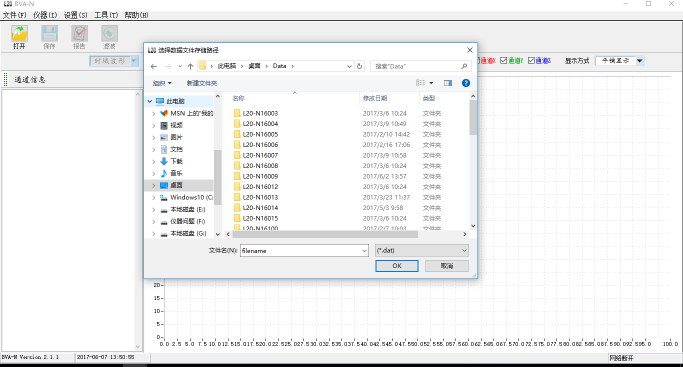
Task: Click the file name input field
Action: click(301, 251)
